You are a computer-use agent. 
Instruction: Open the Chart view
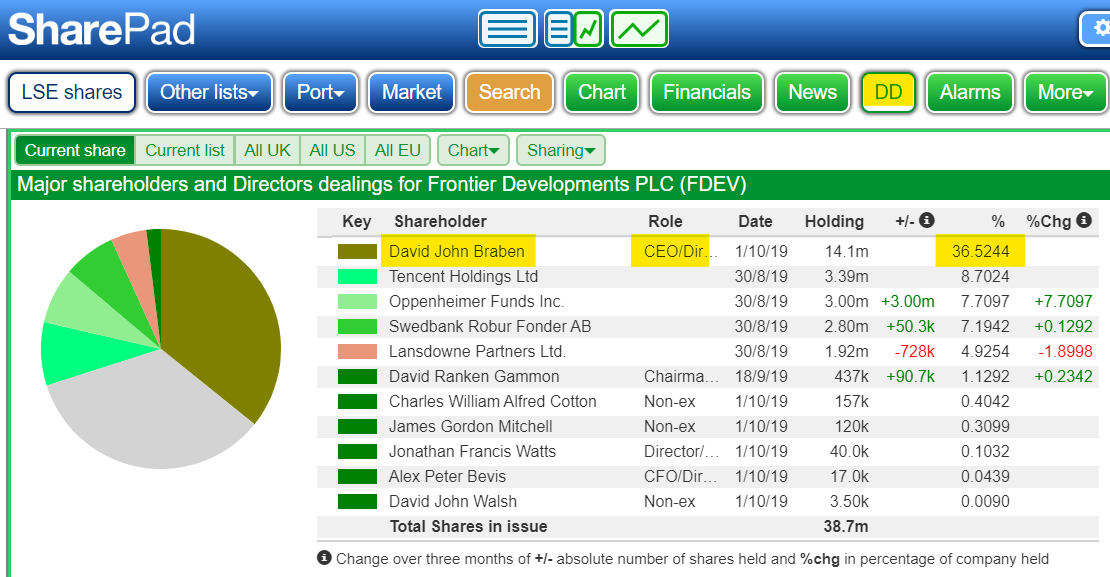[602, 92]
